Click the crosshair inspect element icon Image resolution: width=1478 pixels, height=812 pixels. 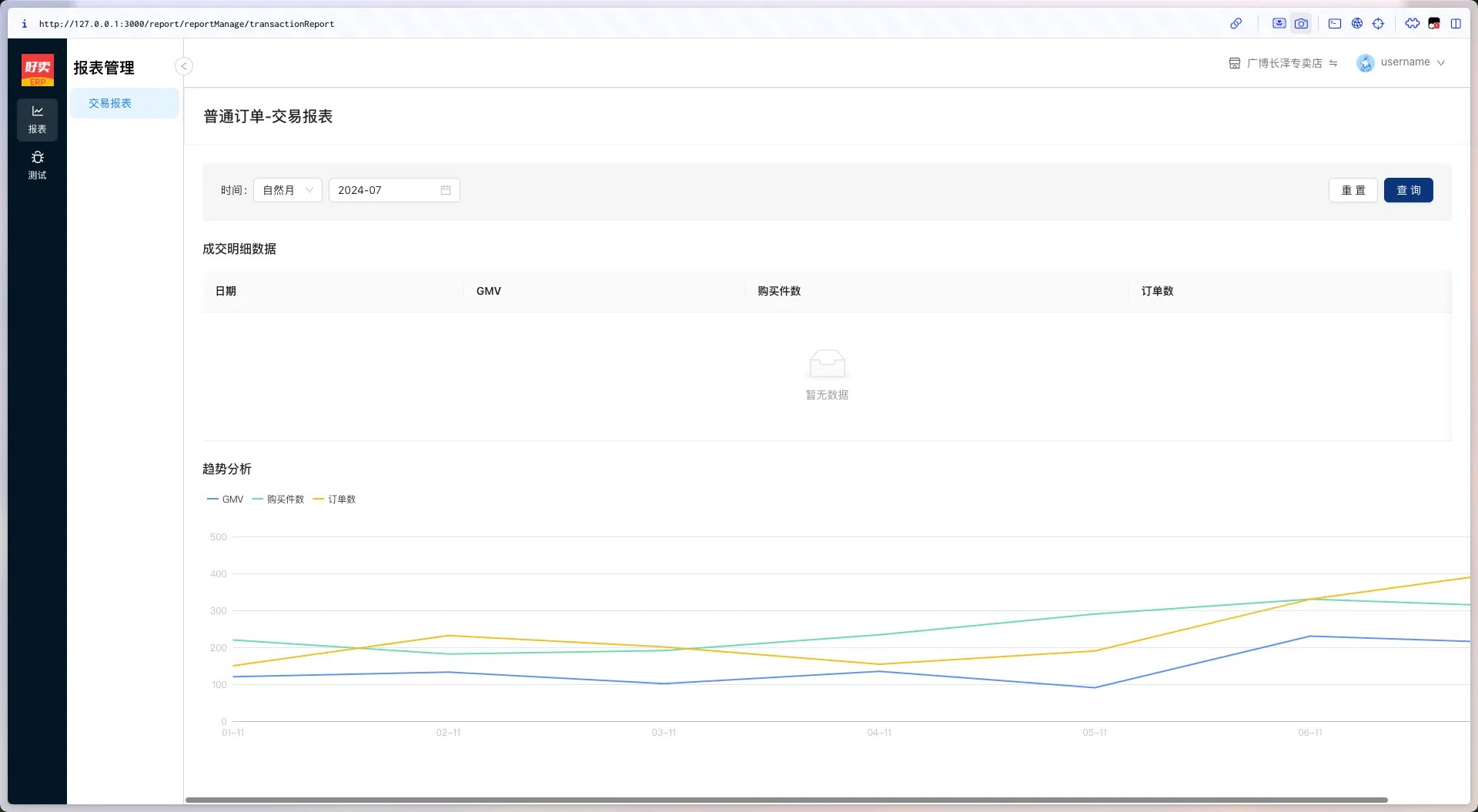click(x=1378, y=23)
